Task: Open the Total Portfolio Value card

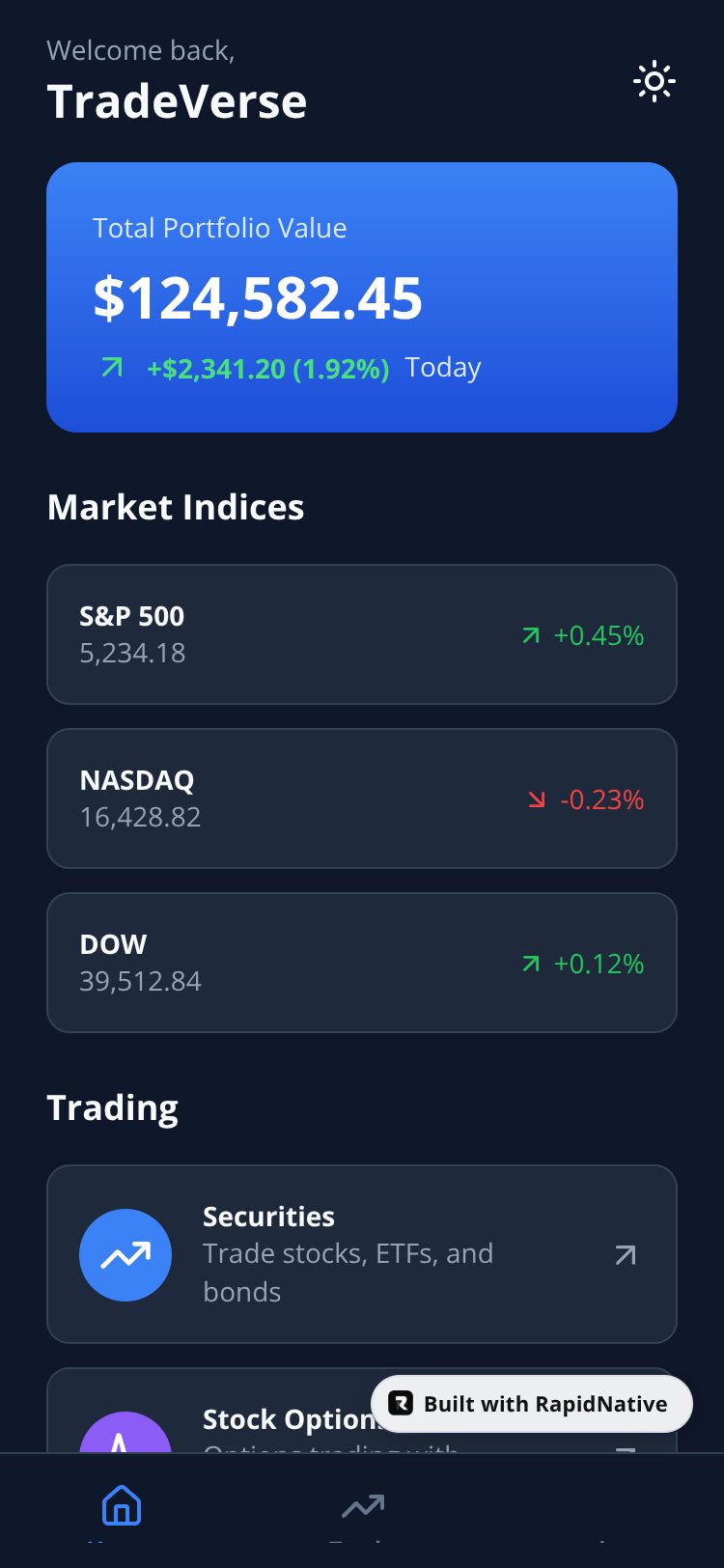Action: (362, 297)
